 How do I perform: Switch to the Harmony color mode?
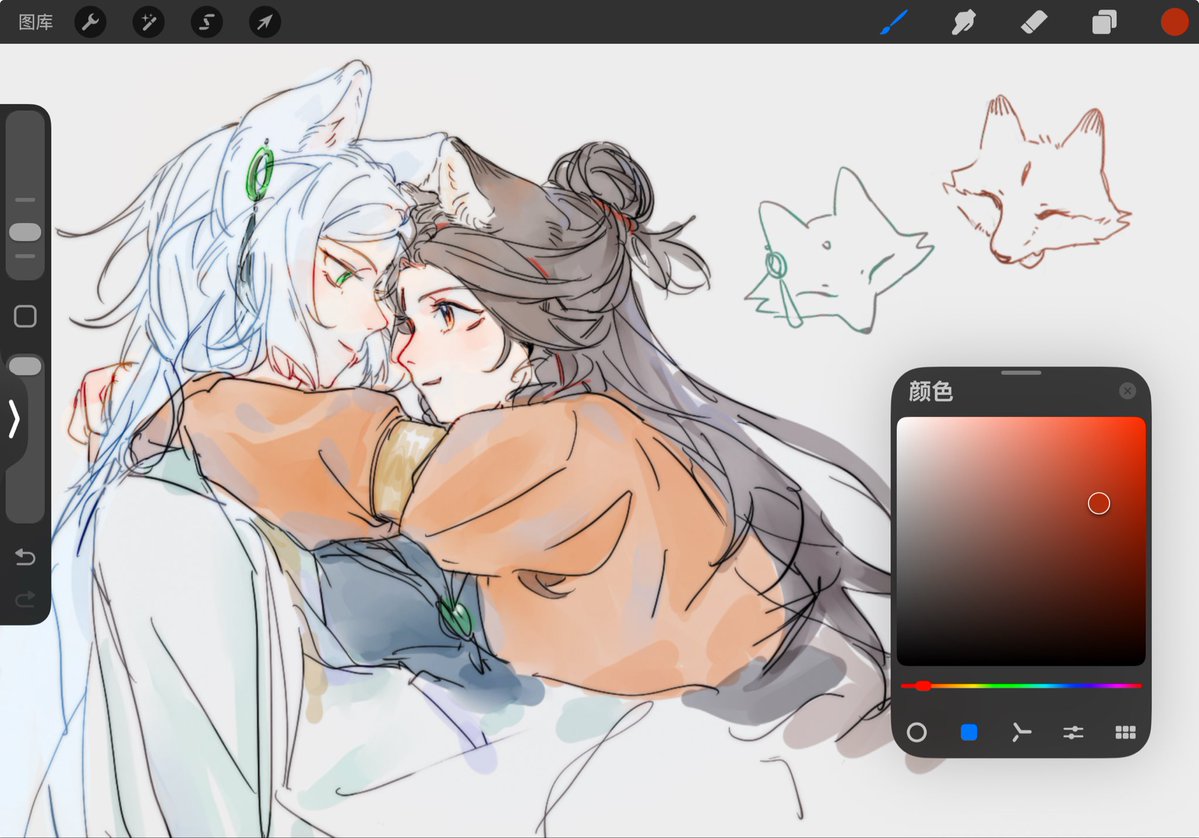click(x=1021, y=732)
